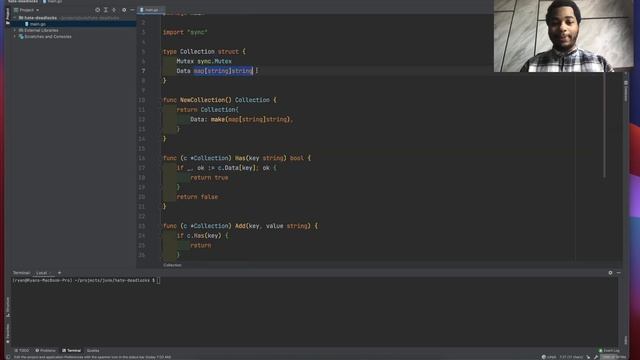Click the locate file icon in Project panel

97,10
